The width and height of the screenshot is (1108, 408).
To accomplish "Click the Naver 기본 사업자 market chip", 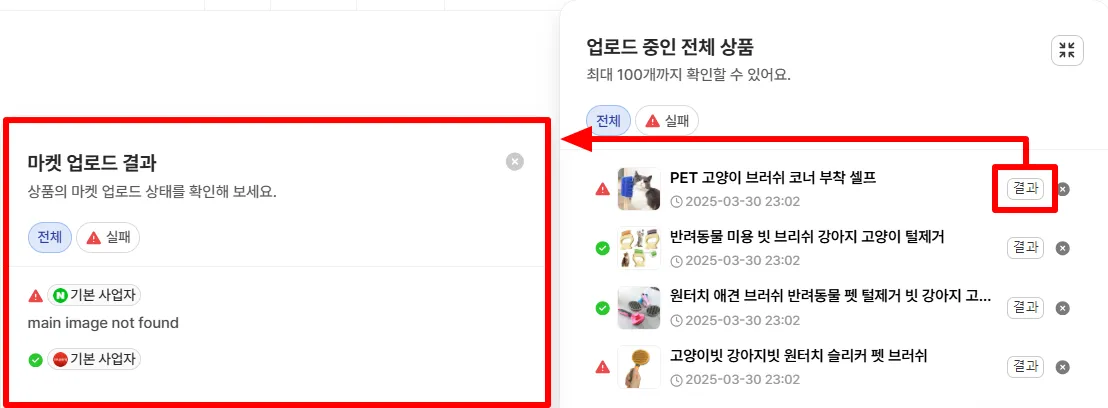I will point(94,296).
